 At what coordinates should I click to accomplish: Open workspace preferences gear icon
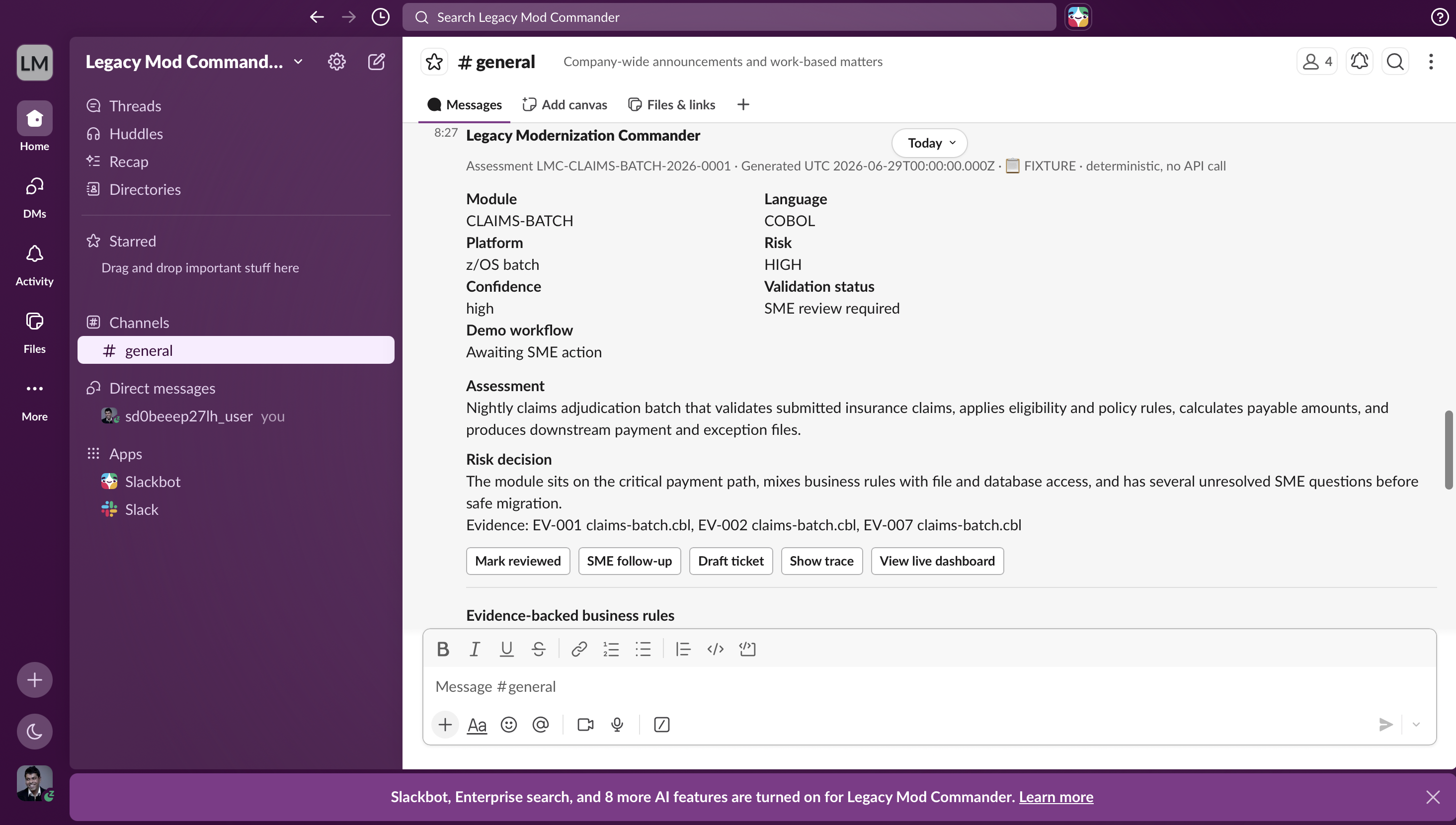336,62
